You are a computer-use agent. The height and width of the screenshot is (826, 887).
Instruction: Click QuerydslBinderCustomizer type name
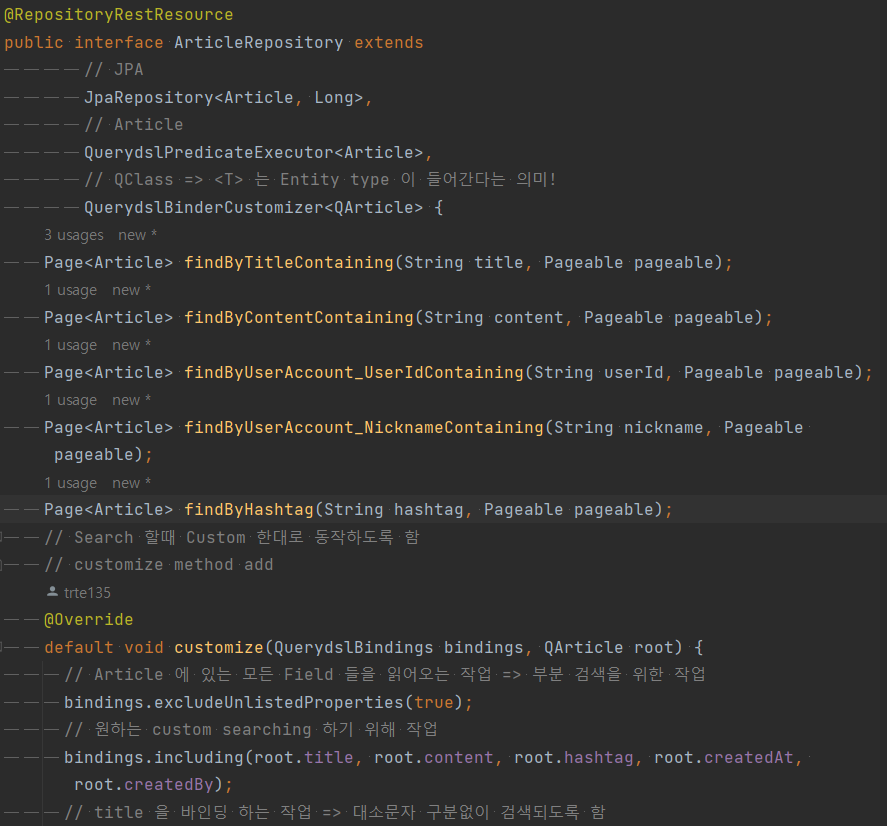204,208
